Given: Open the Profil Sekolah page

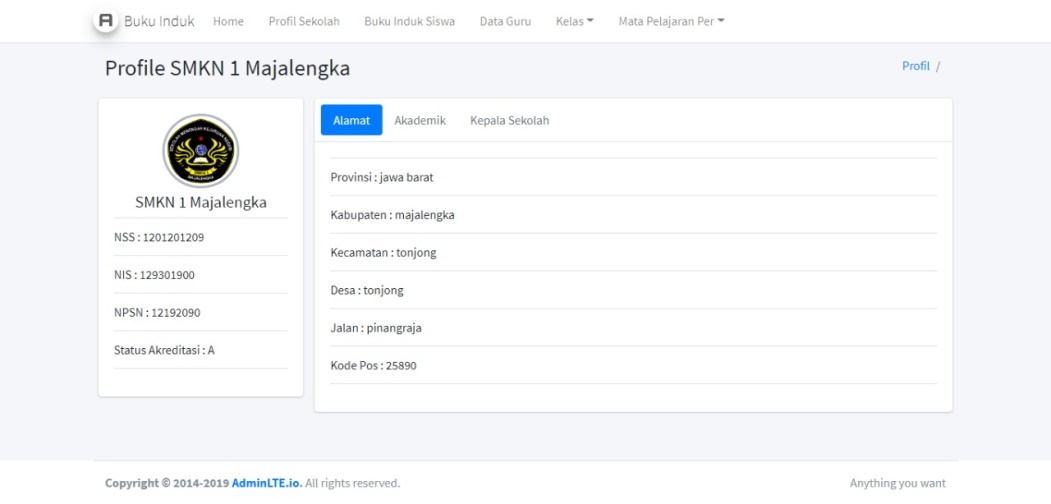Looking at the screenshot, I should point(304,21).
